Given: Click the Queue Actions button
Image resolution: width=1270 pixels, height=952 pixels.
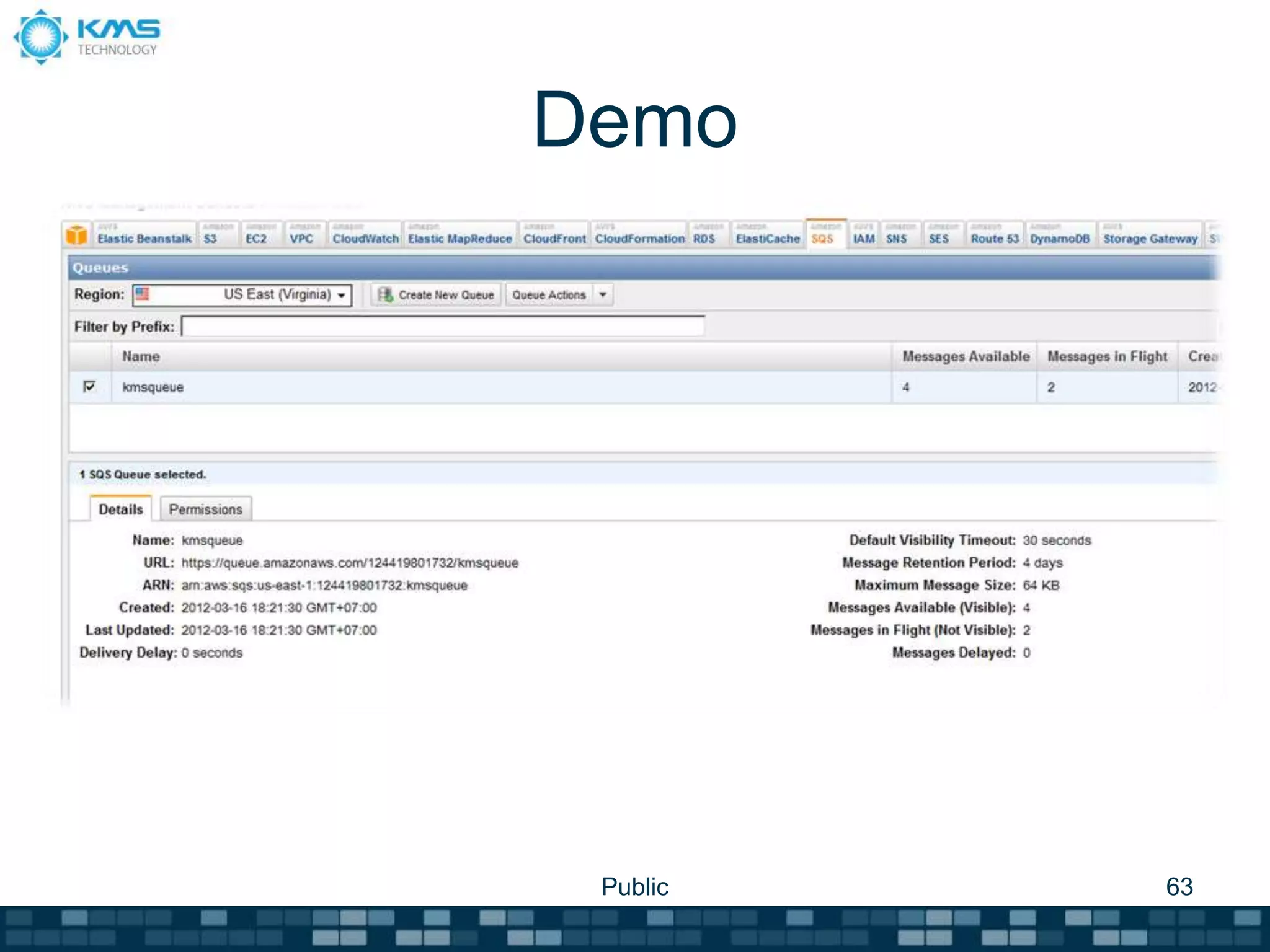Looking at the screenshot, I should click(x=549, y=295).
